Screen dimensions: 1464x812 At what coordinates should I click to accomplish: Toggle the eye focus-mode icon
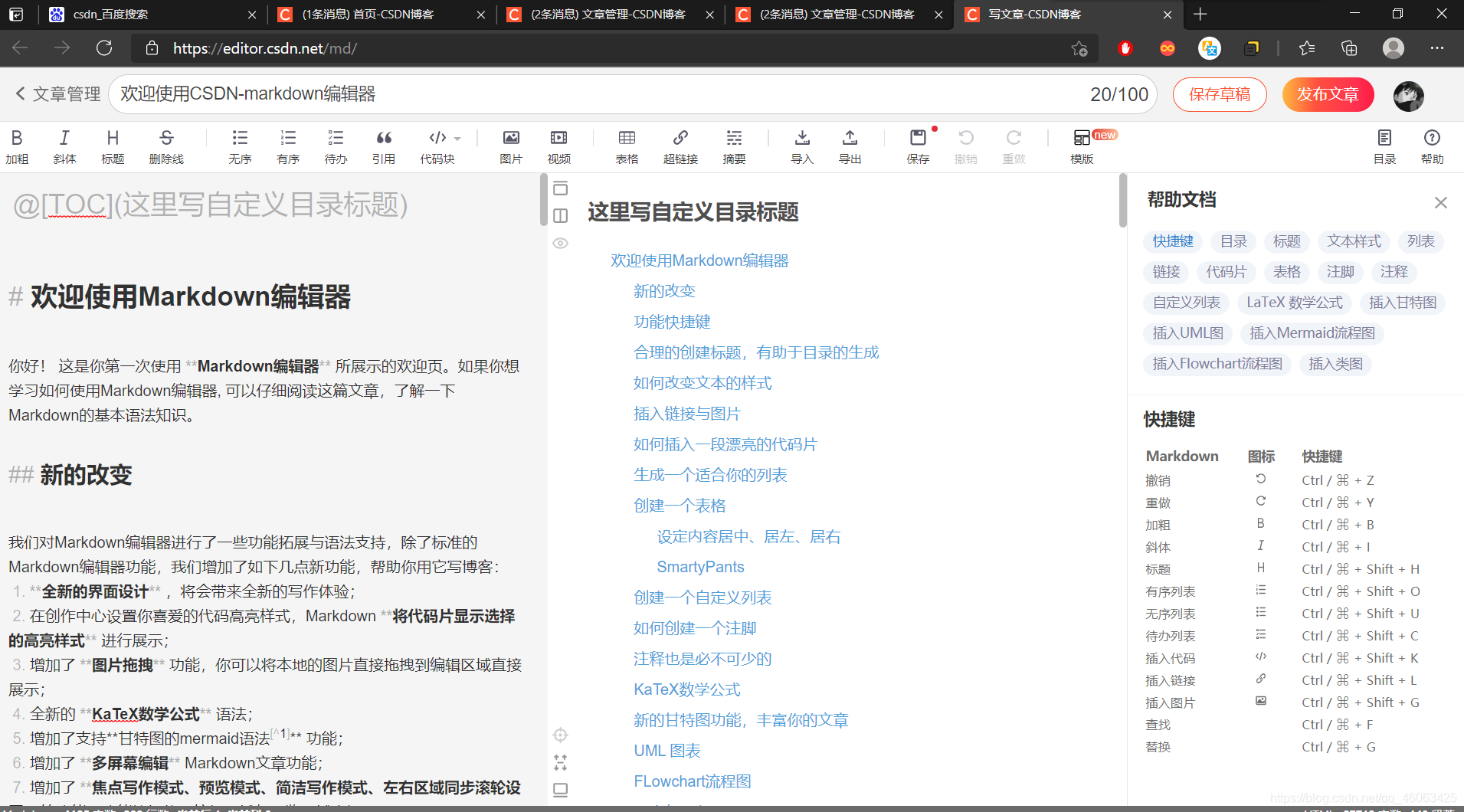tap(561, 244)
